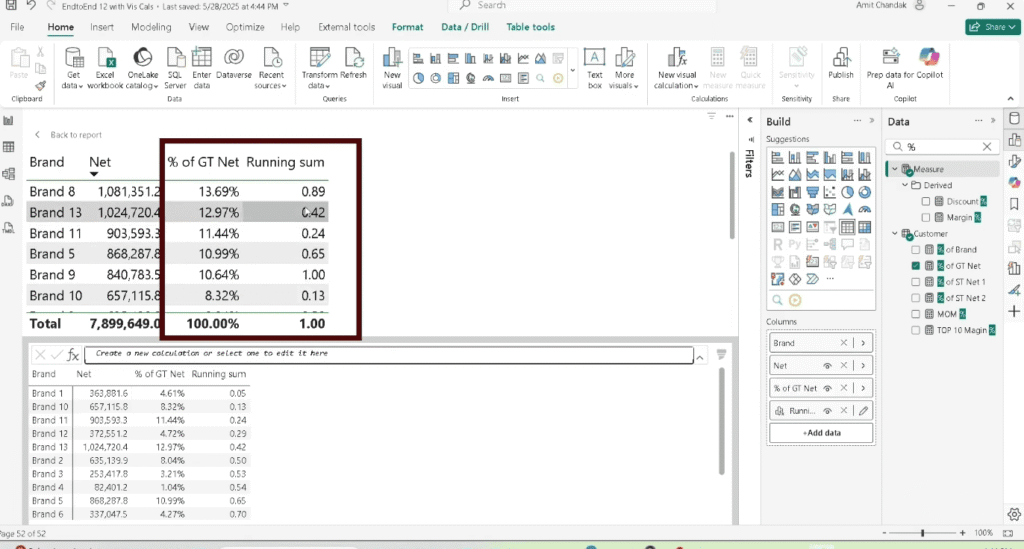Collapse the ribbon with chevron
This screenshot has width=1024, height=549.
coord(1011,99)
